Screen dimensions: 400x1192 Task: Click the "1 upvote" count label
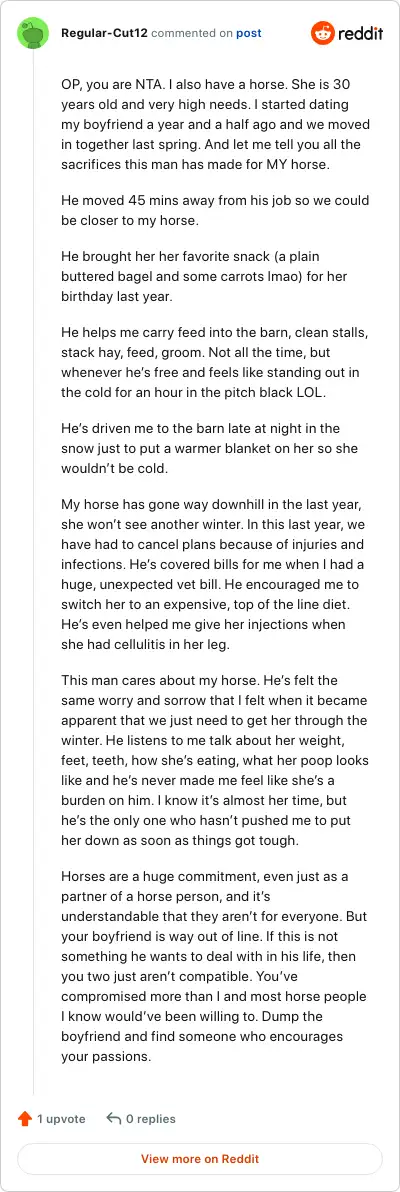61,1118
